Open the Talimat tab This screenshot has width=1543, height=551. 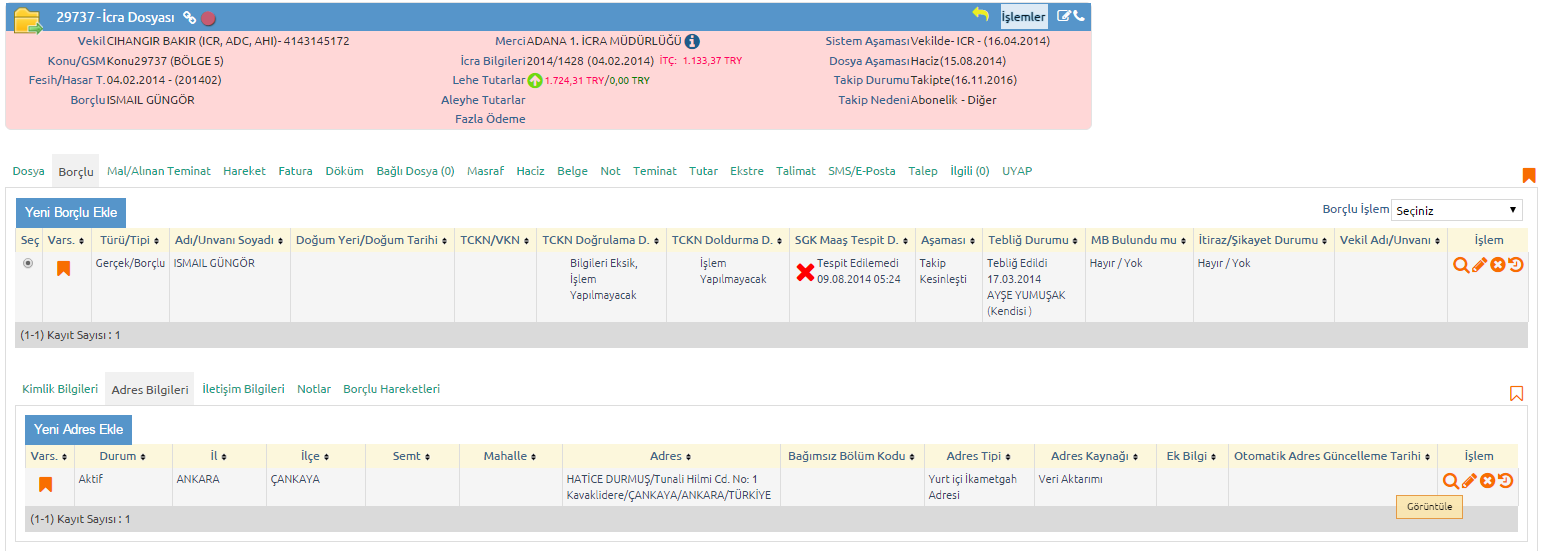tap(796, 171)
